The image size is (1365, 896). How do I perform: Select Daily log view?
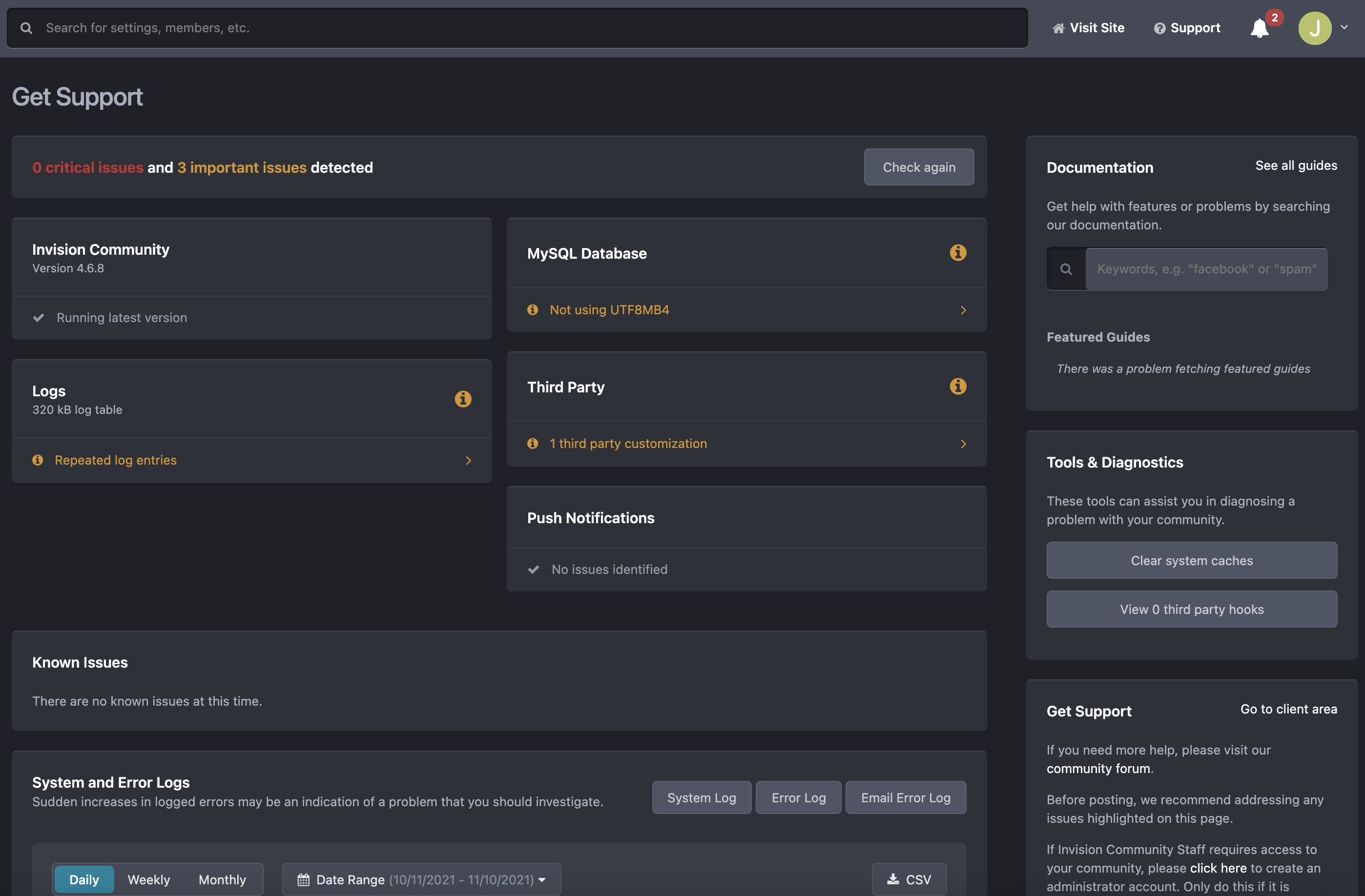click(x=84, y=879)
